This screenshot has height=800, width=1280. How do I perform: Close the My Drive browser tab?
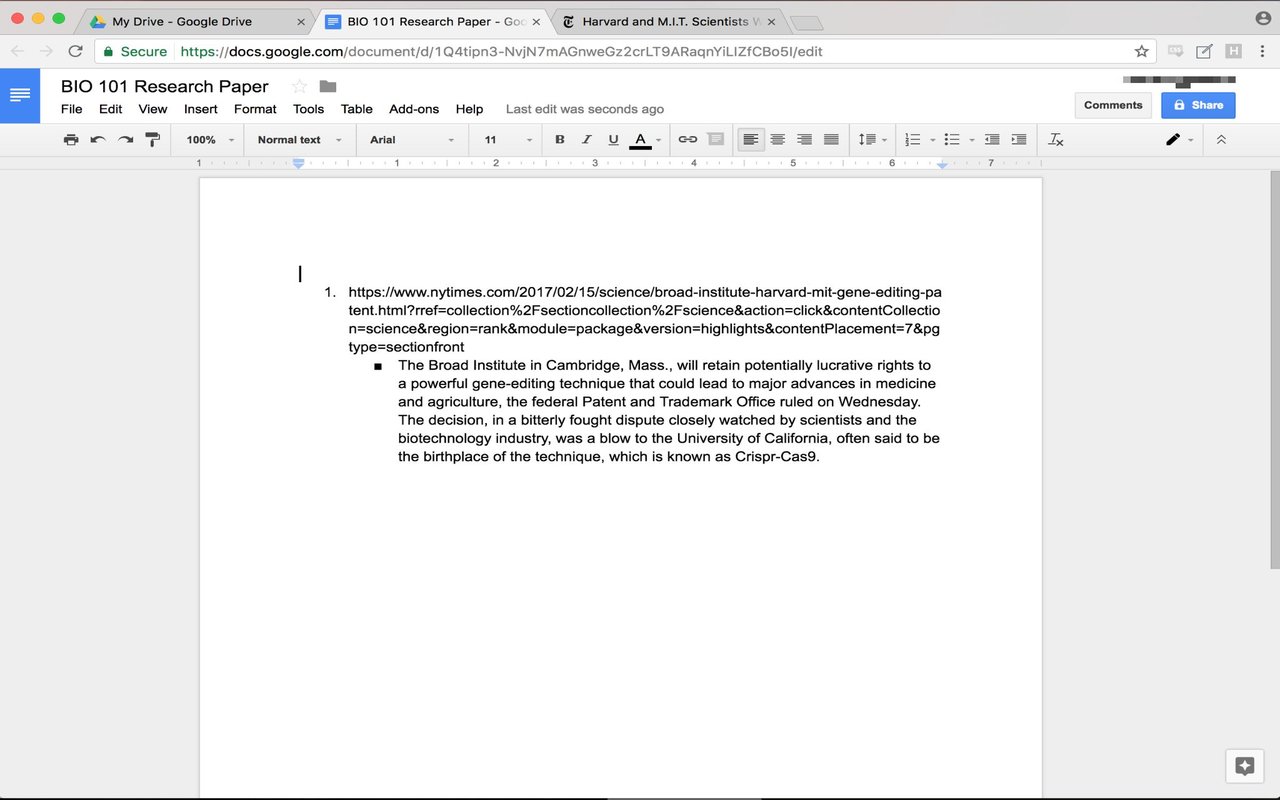tap(301, 21)
